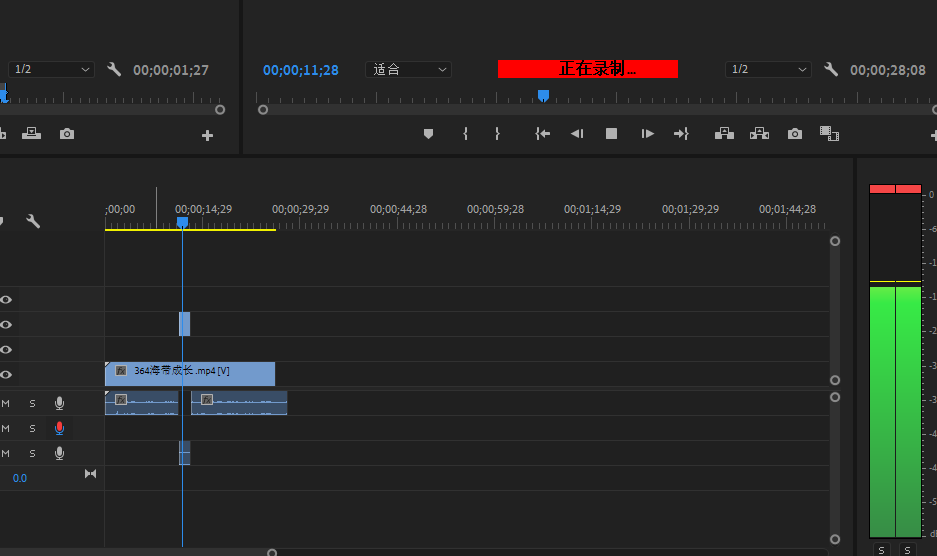Mute audio track A2
This screenshot has width=937, height=556.
(x=5, y=429)
